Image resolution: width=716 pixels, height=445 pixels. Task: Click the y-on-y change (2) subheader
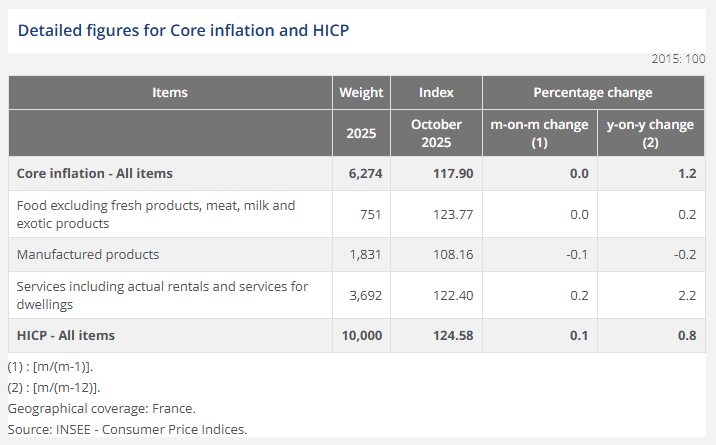point(650,133)
